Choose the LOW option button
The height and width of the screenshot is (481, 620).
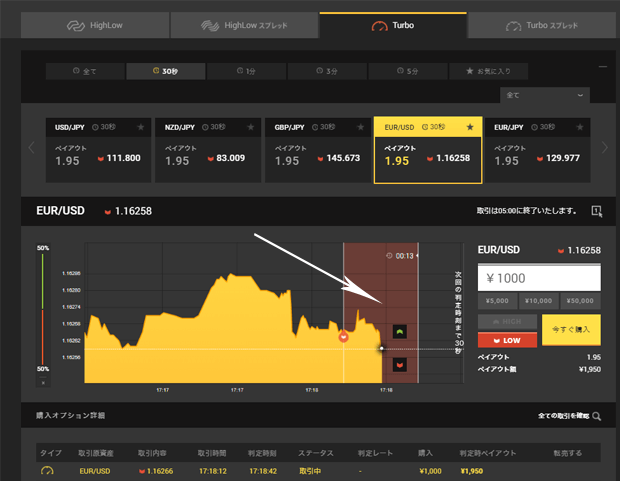click(507, 340)
